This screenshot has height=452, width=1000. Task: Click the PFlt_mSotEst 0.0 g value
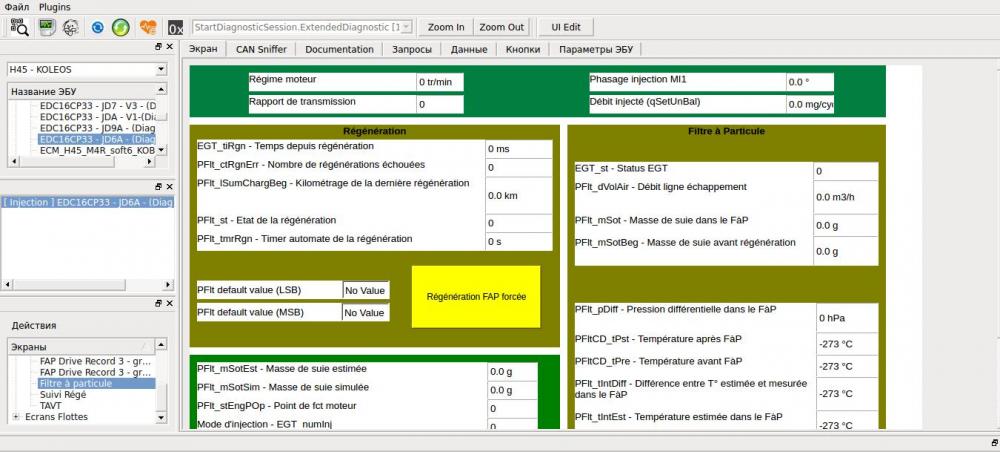coord(513,372)
